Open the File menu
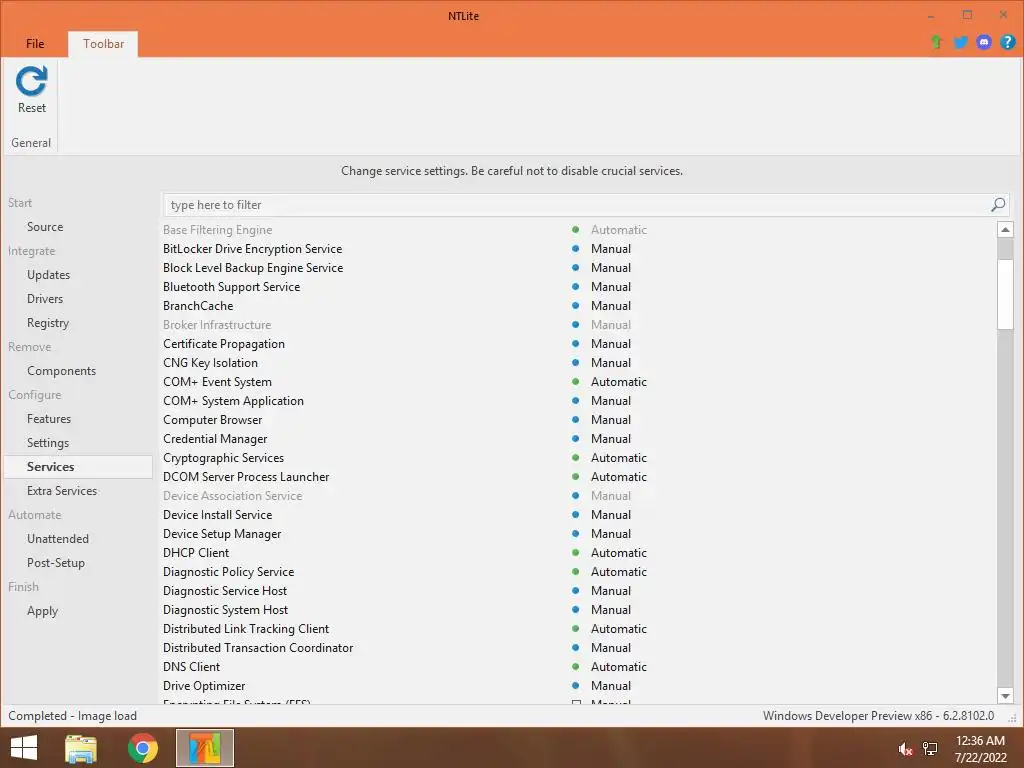This screenshot has width=1024, height=768. [35, 44]
